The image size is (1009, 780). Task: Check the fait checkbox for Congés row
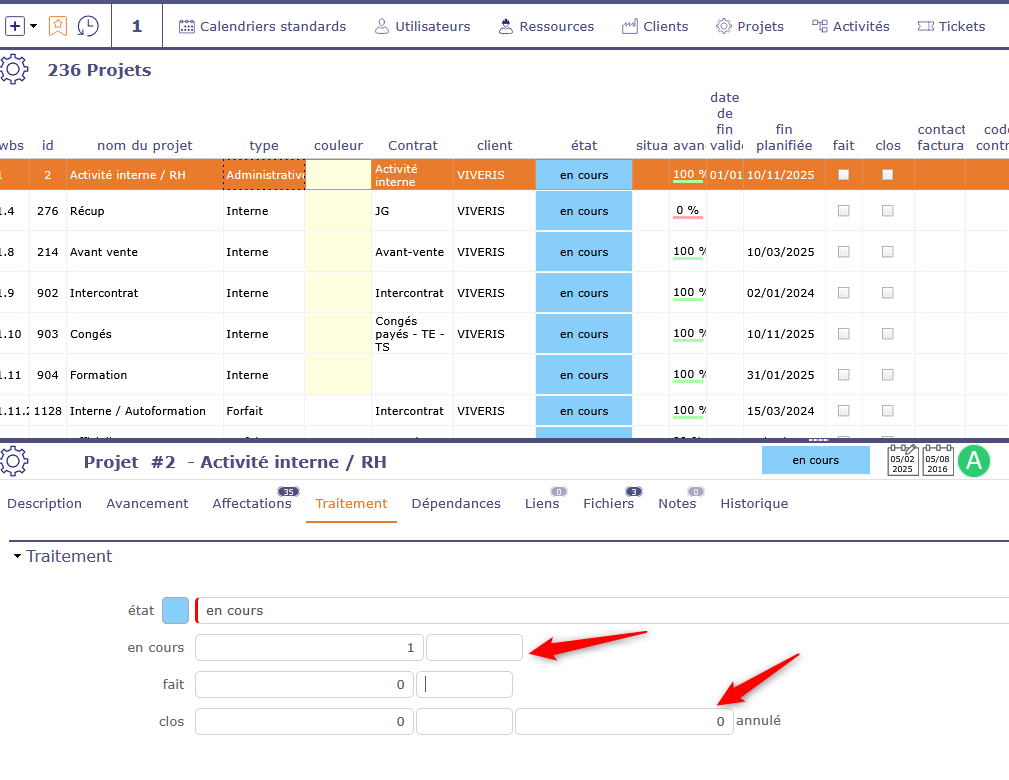pos(843,334)
